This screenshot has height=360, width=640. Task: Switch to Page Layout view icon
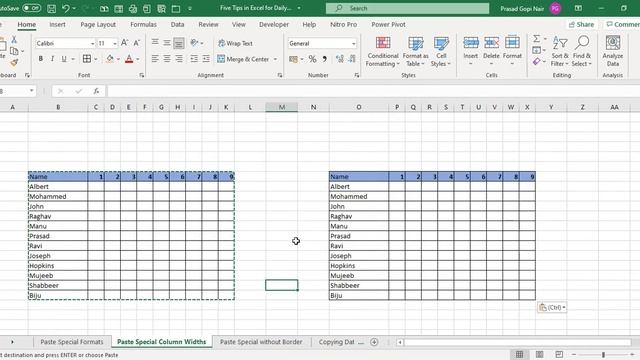[539, 354]
